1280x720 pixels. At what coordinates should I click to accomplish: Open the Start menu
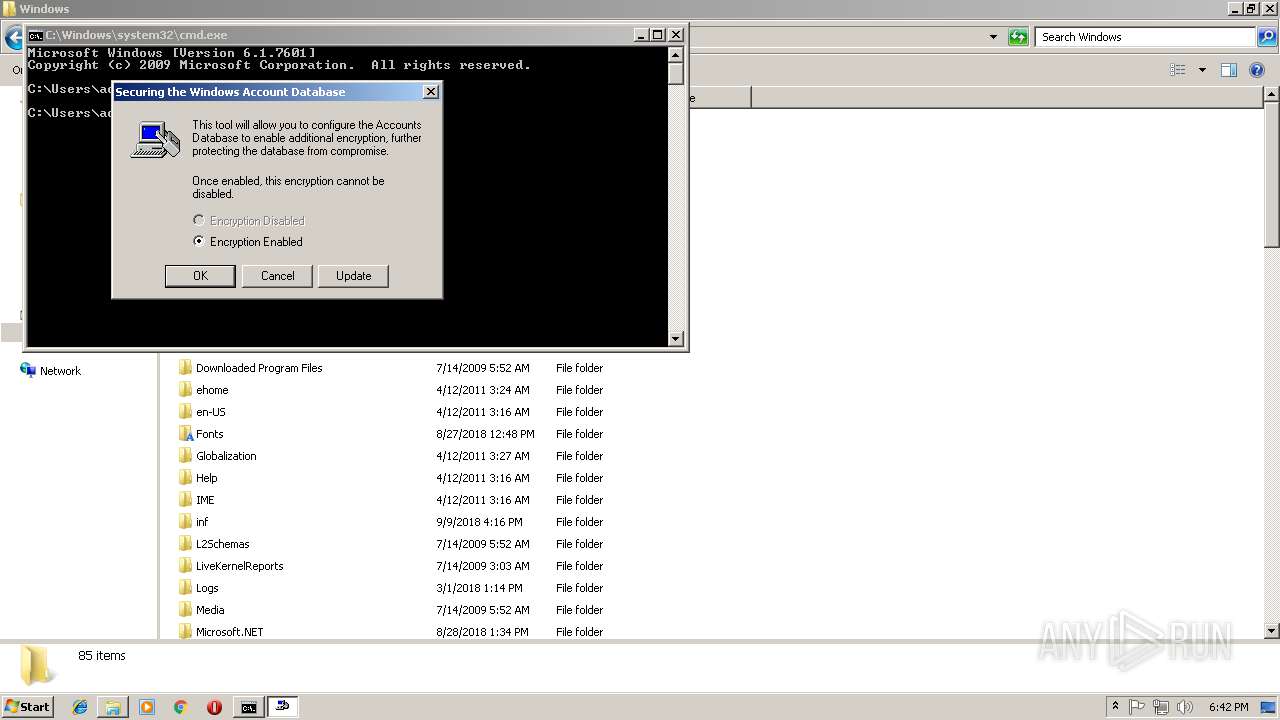pos(28,706)
